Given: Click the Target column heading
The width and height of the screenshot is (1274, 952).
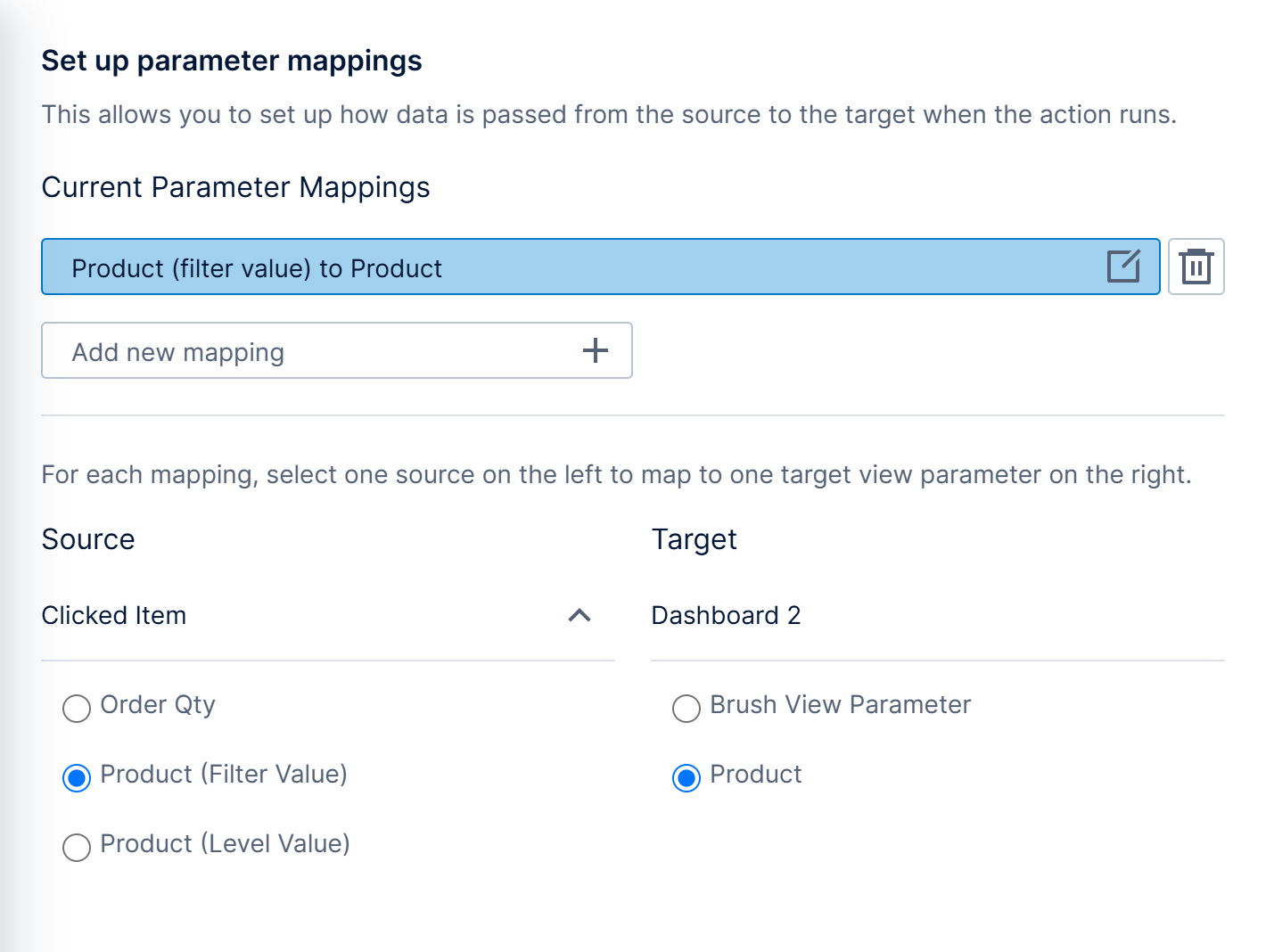Looking at the screenshot, I should pos(695,539).
